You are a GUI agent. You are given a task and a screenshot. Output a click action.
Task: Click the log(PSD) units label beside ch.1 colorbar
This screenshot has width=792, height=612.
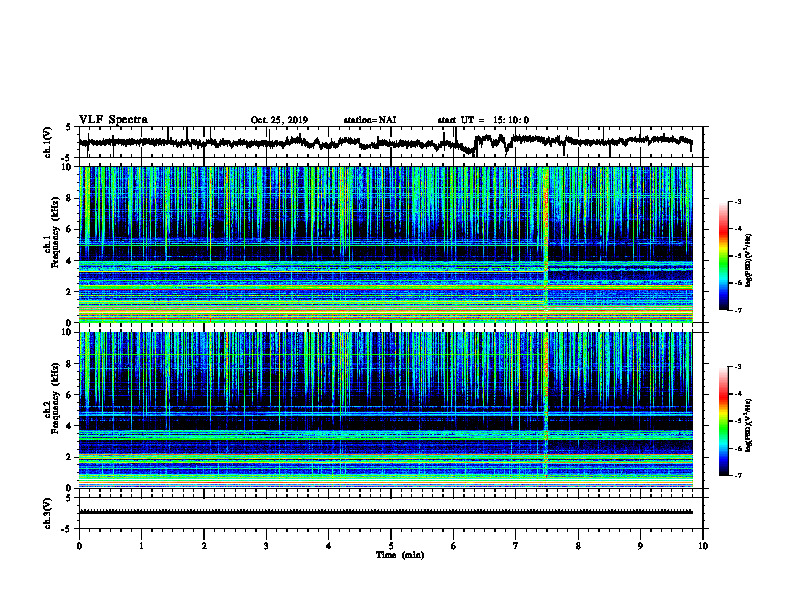point(749,261)
